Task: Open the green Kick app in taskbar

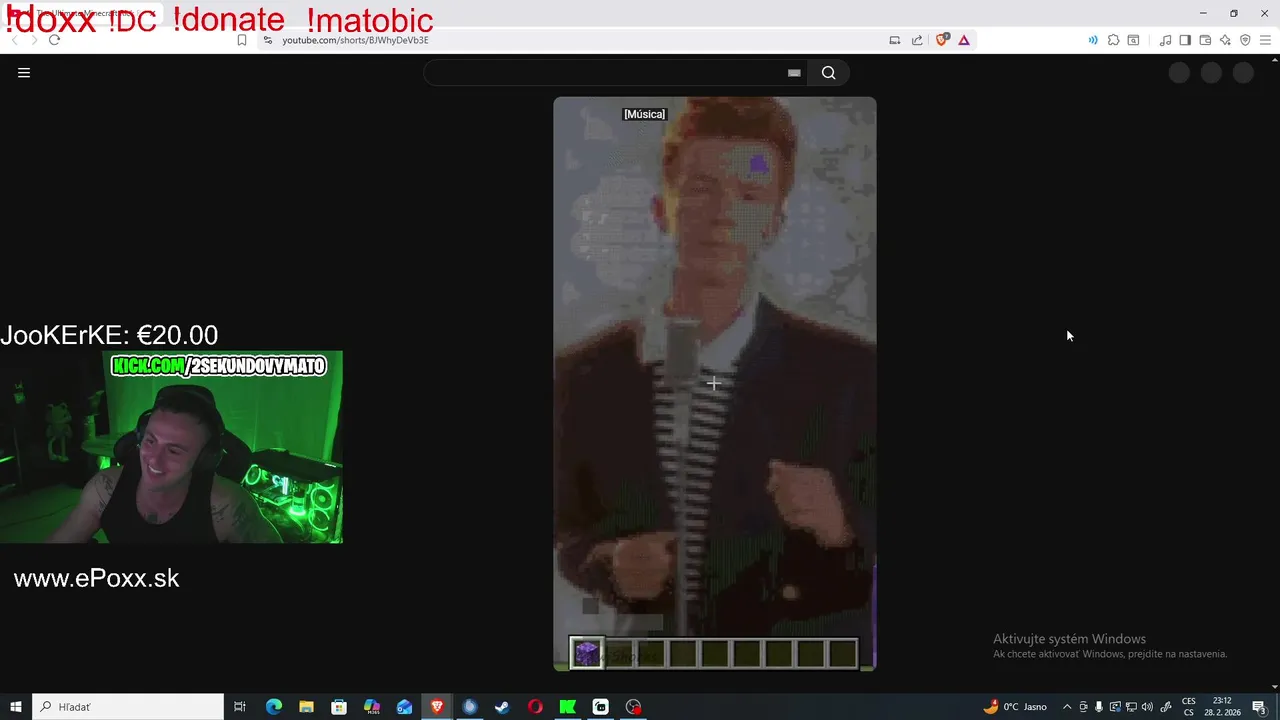Action: tap(567, 707)
